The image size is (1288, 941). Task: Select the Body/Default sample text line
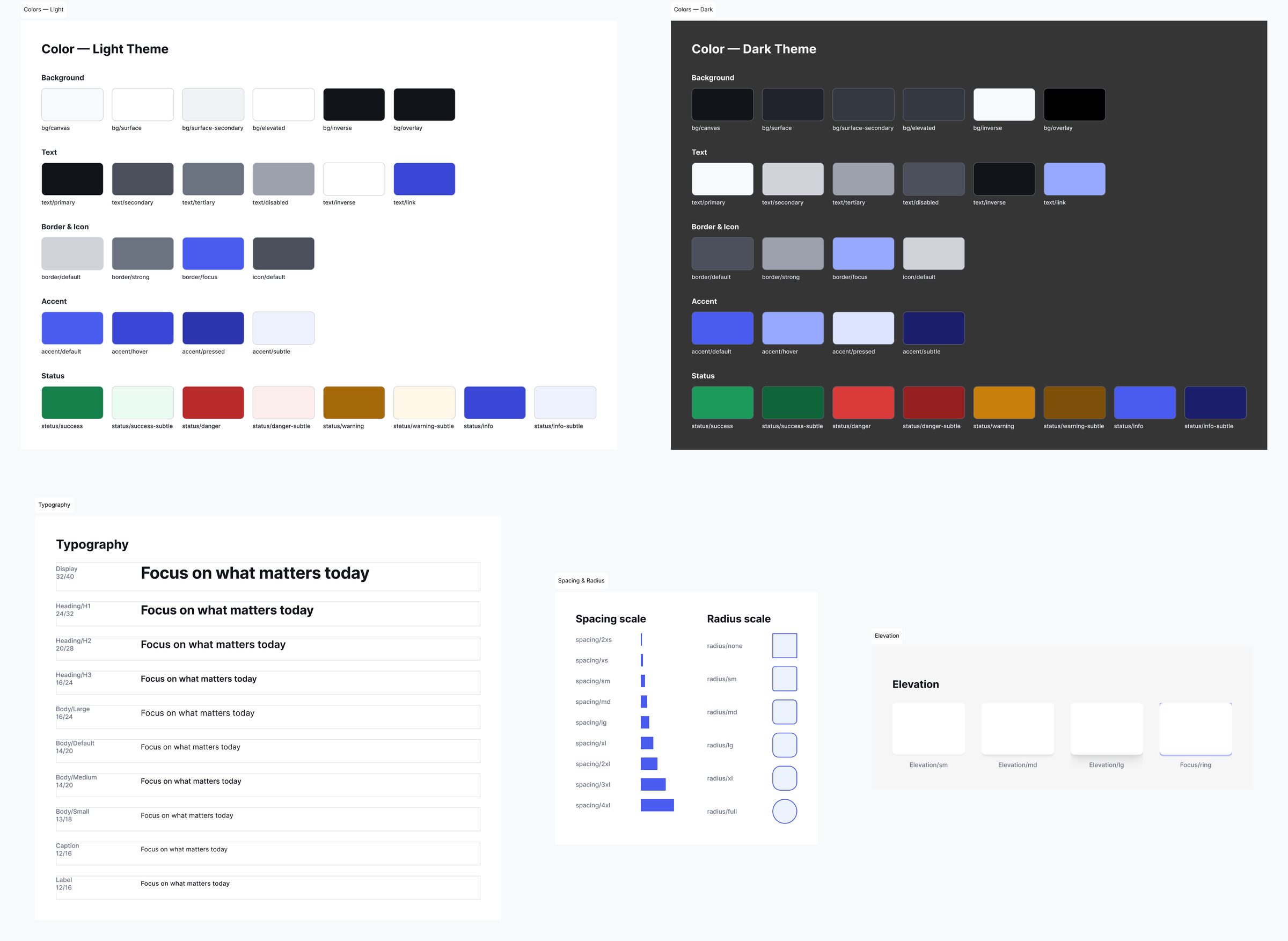coord(190,747)
